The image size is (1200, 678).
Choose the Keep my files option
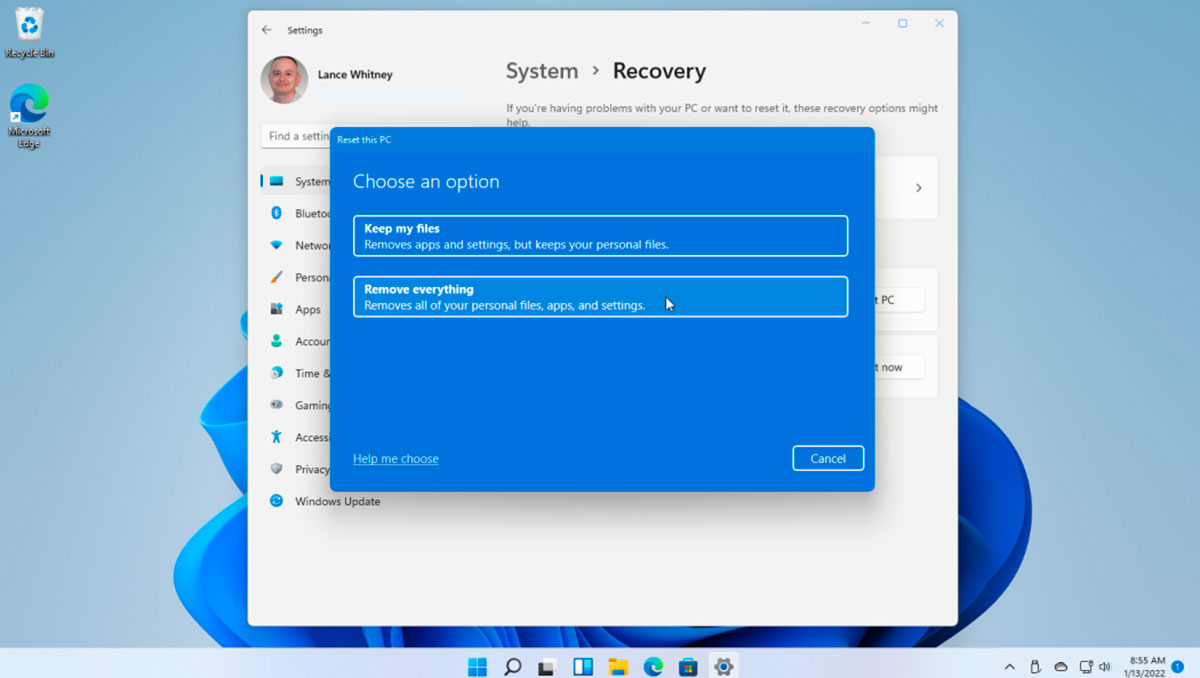pos(600,236)
